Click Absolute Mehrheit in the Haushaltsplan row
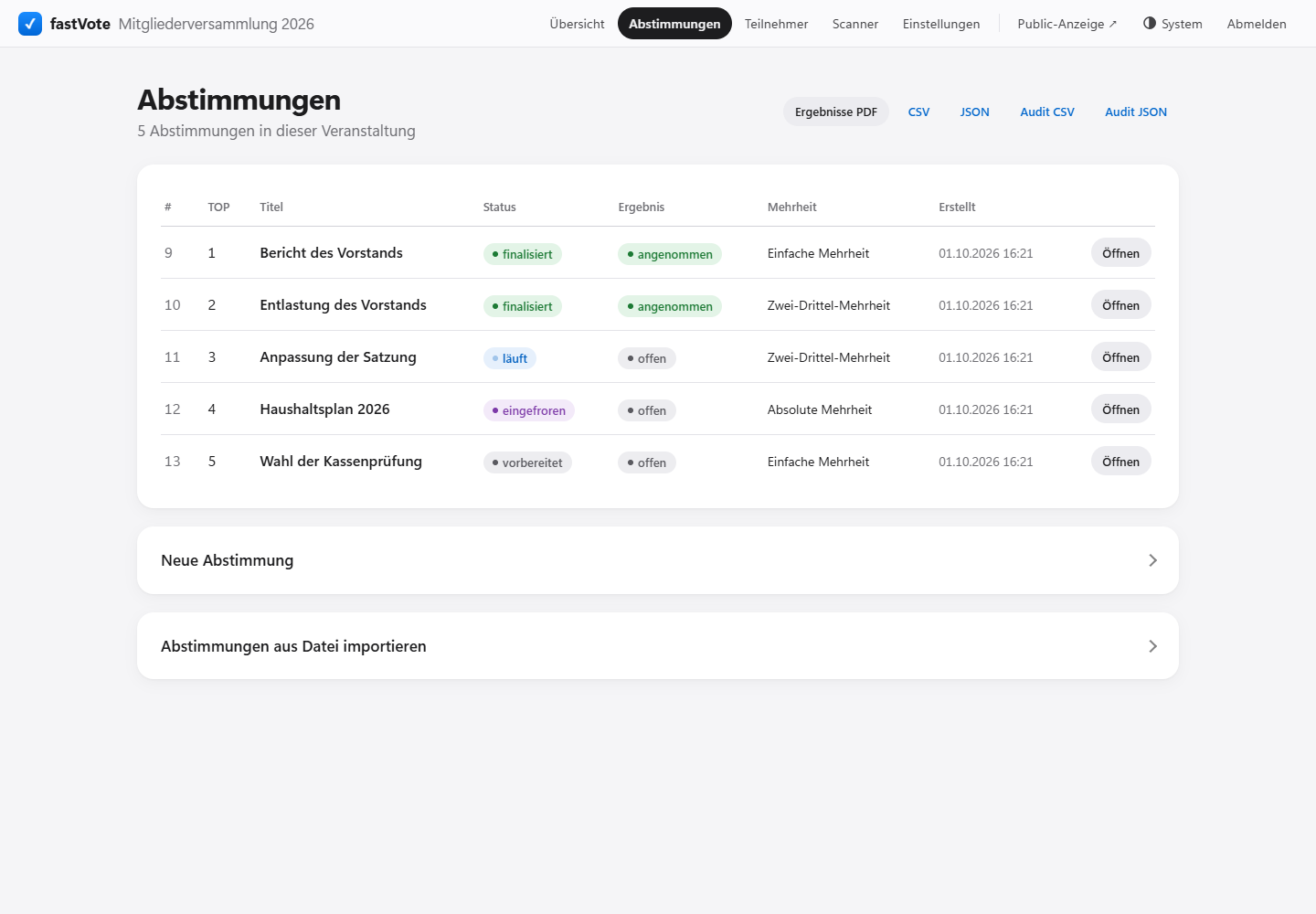The image size is (1316, 914). (x=820, y=409)
